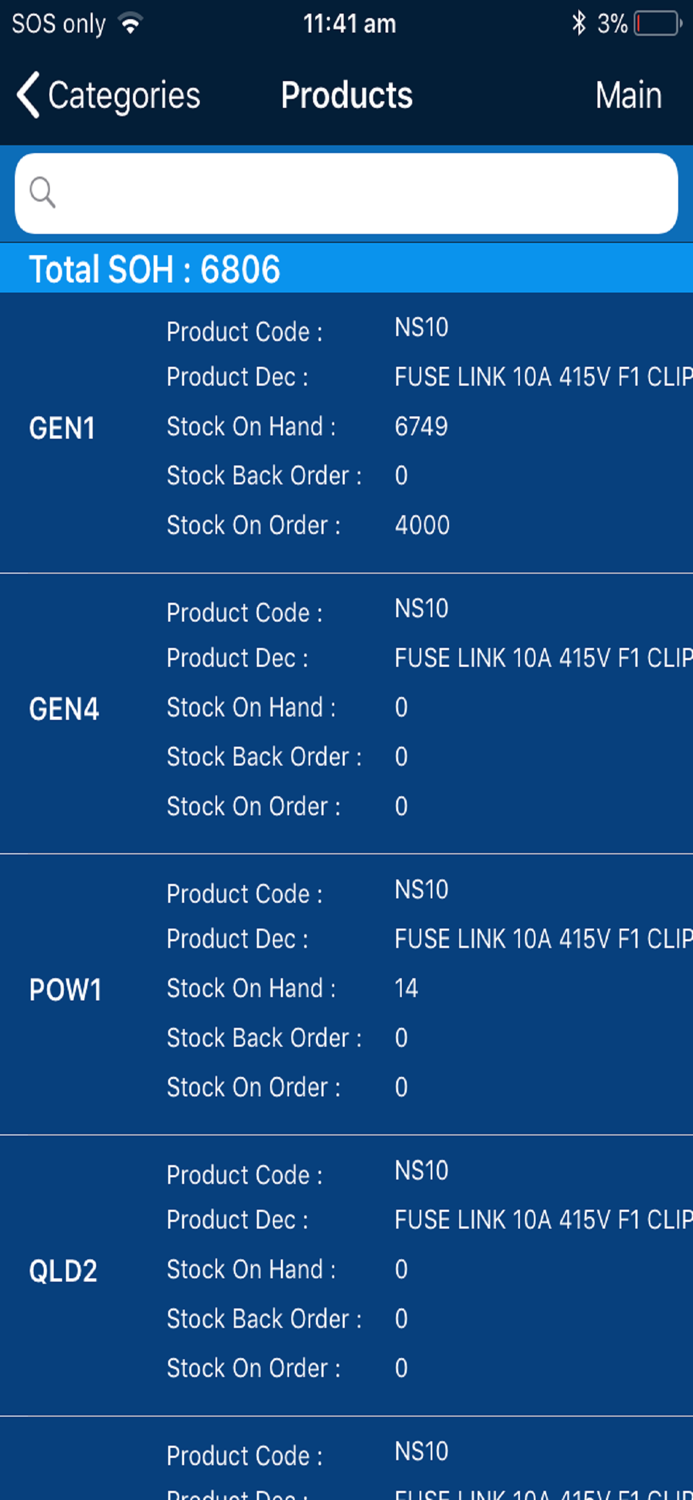Viewport: 693px width, 1500px height.
Task: Click into the search input field
Action: point(345,192)
